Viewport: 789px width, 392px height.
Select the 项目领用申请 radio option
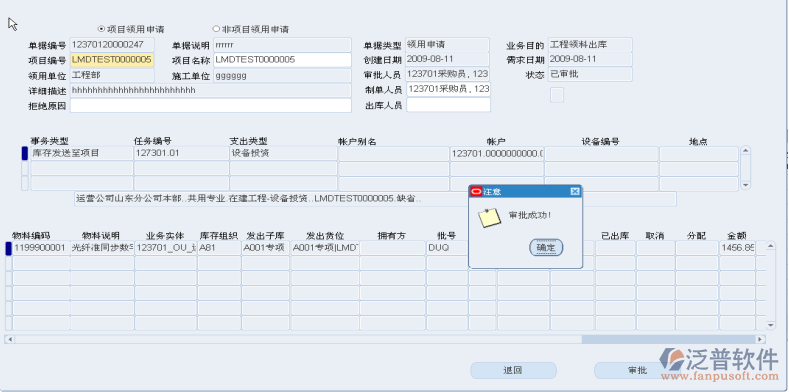point(101,29)
